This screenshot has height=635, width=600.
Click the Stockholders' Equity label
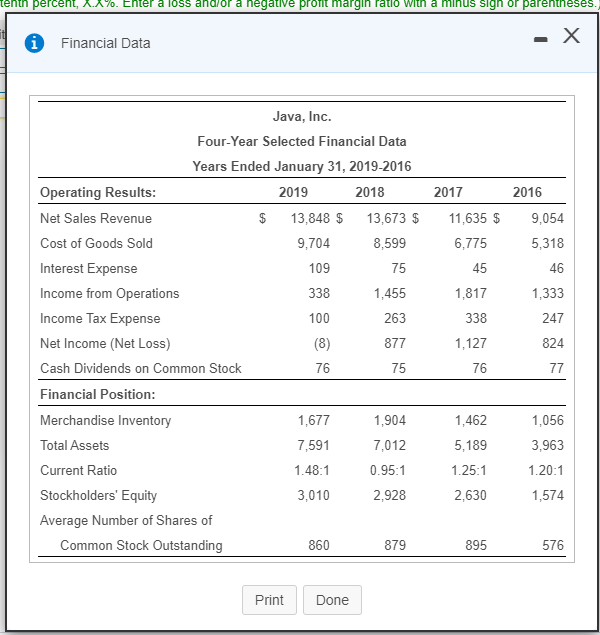pyautogui.click(x=98, y=496)
